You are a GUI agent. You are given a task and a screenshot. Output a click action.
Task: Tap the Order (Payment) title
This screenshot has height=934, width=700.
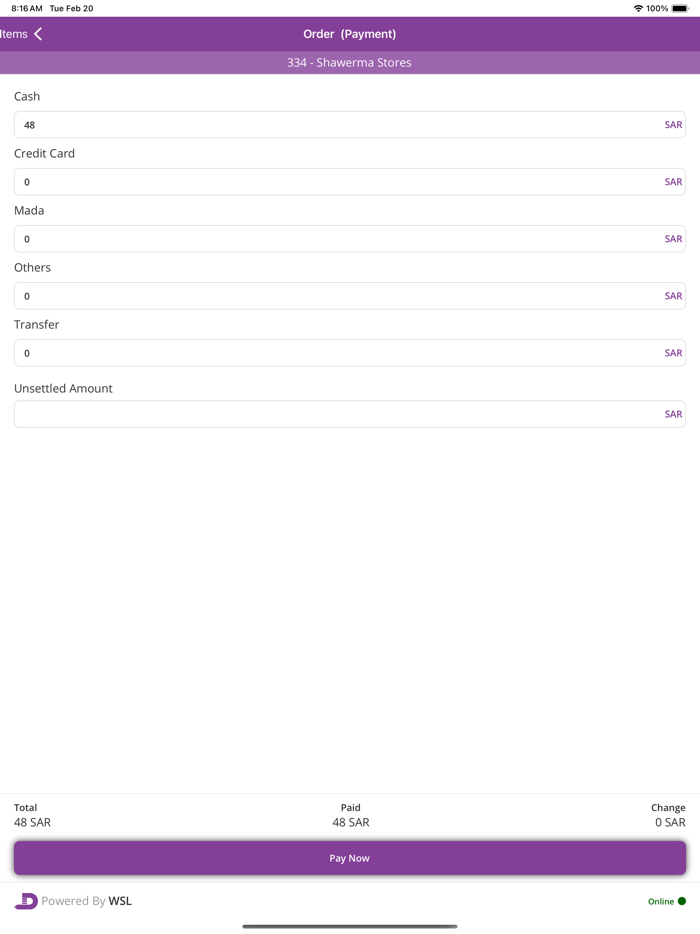tap(349, 34)
